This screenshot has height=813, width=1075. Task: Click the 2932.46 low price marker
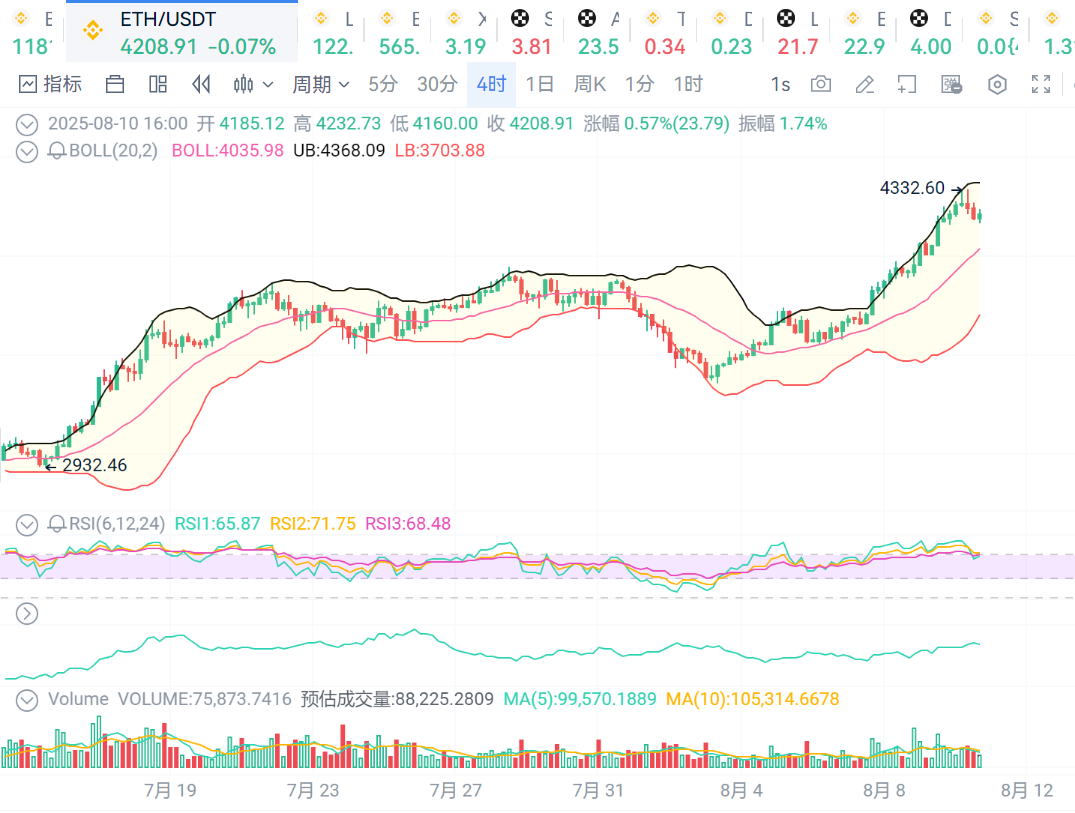tap(95, 465)
